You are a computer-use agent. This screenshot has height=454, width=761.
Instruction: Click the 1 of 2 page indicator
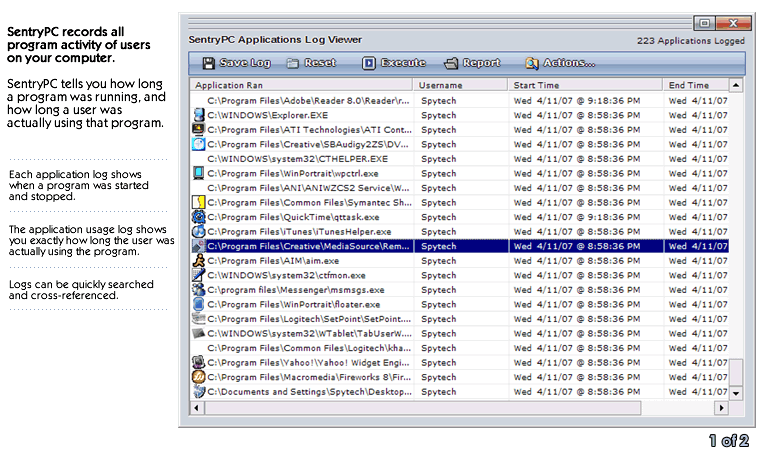(728, 441)
